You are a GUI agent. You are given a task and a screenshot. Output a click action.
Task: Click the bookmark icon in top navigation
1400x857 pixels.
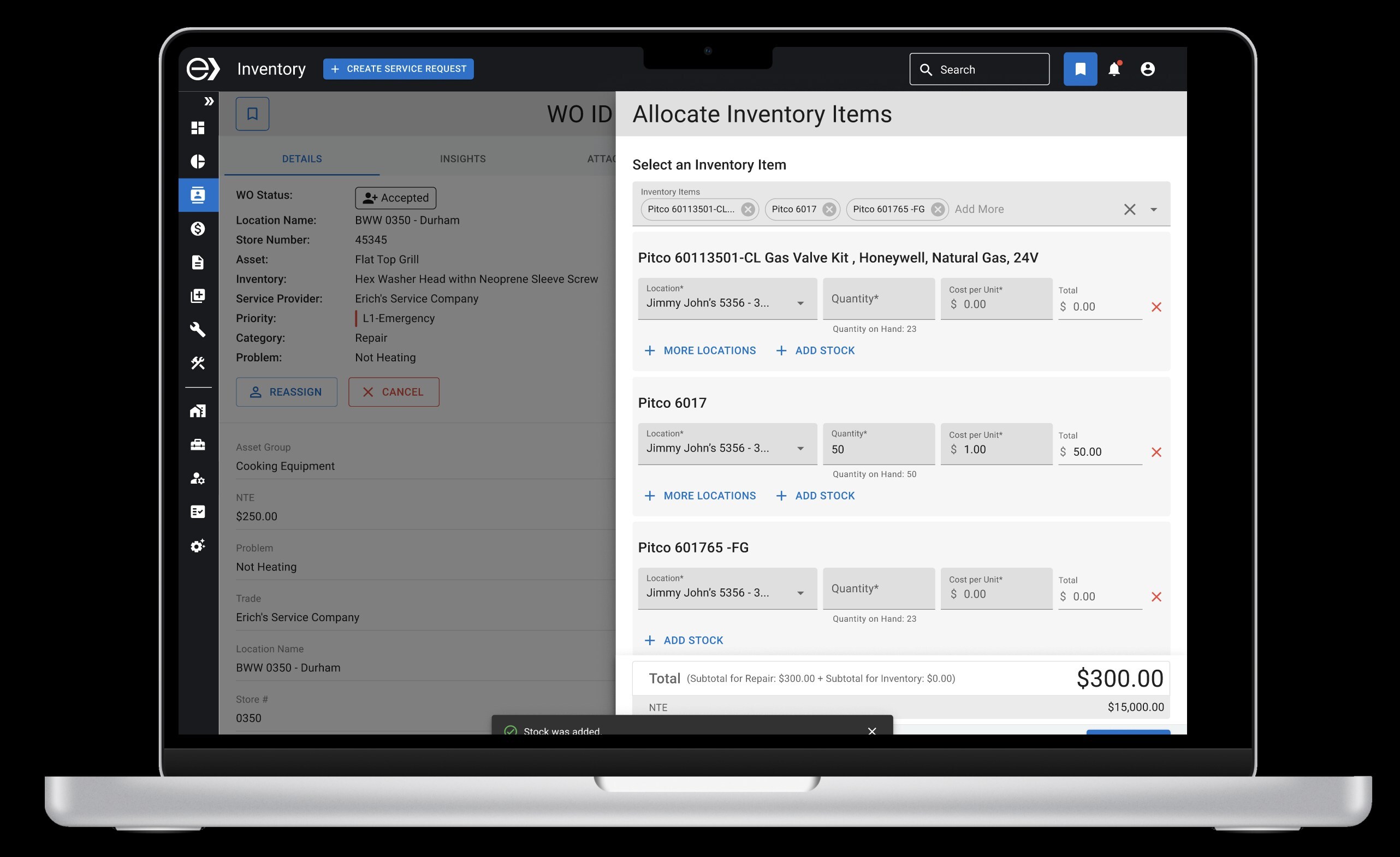1078,68
